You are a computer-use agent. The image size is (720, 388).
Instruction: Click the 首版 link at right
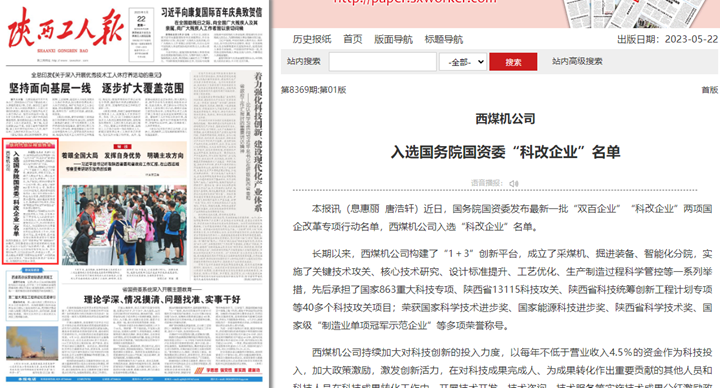[709, 90]
